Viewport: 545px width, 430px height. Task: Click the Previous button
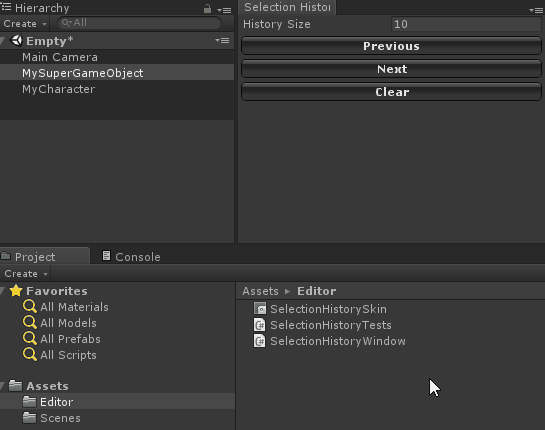pos(391,46)
